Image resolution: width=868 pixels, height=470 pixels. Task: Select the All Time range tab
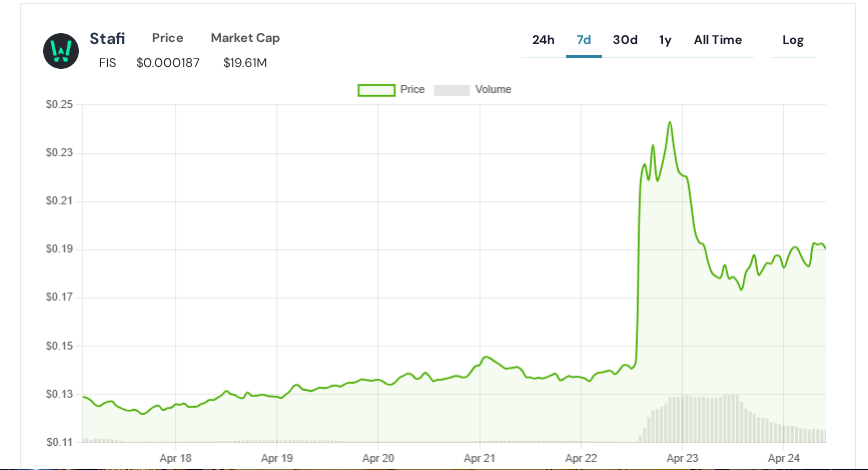click(x=717, y=40)
